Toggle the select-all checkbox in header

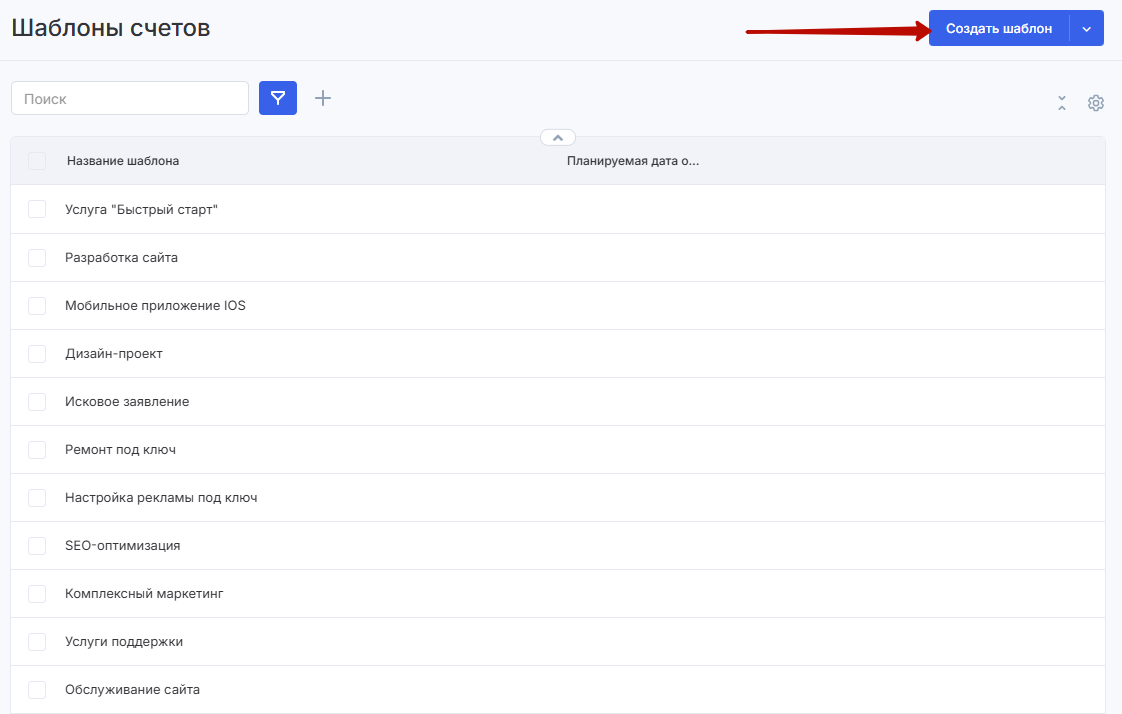coord(37,161)
